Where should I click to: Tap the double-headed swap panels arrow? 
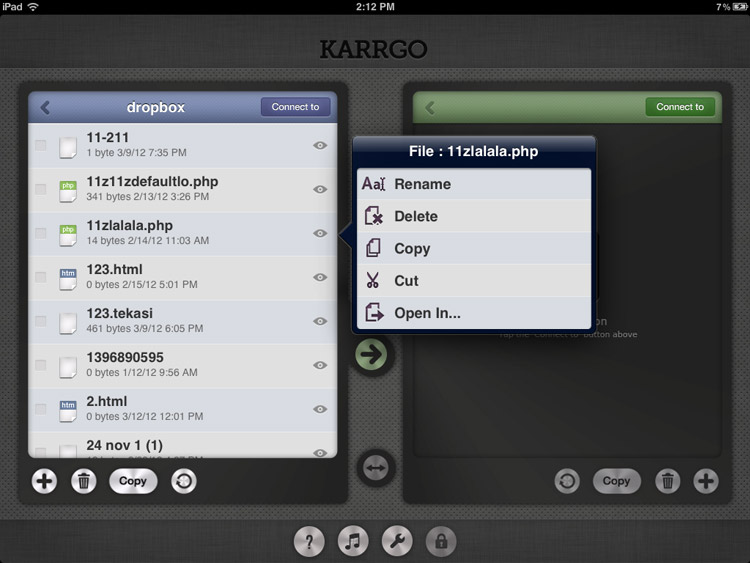(x=375, y=468)
